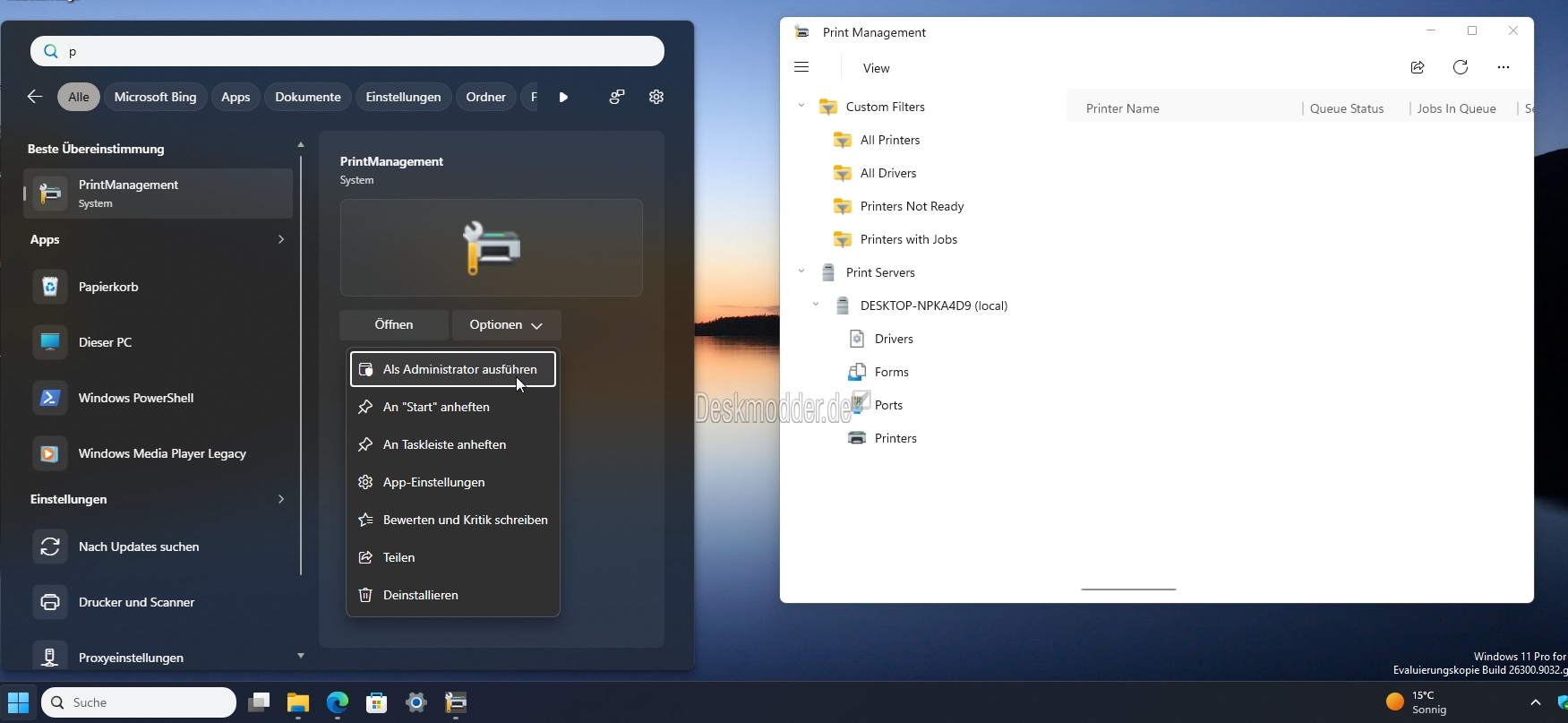This screenshot has height=723, width=1568.
Task: Click the taskbar Suche search box
Action: 139,702
